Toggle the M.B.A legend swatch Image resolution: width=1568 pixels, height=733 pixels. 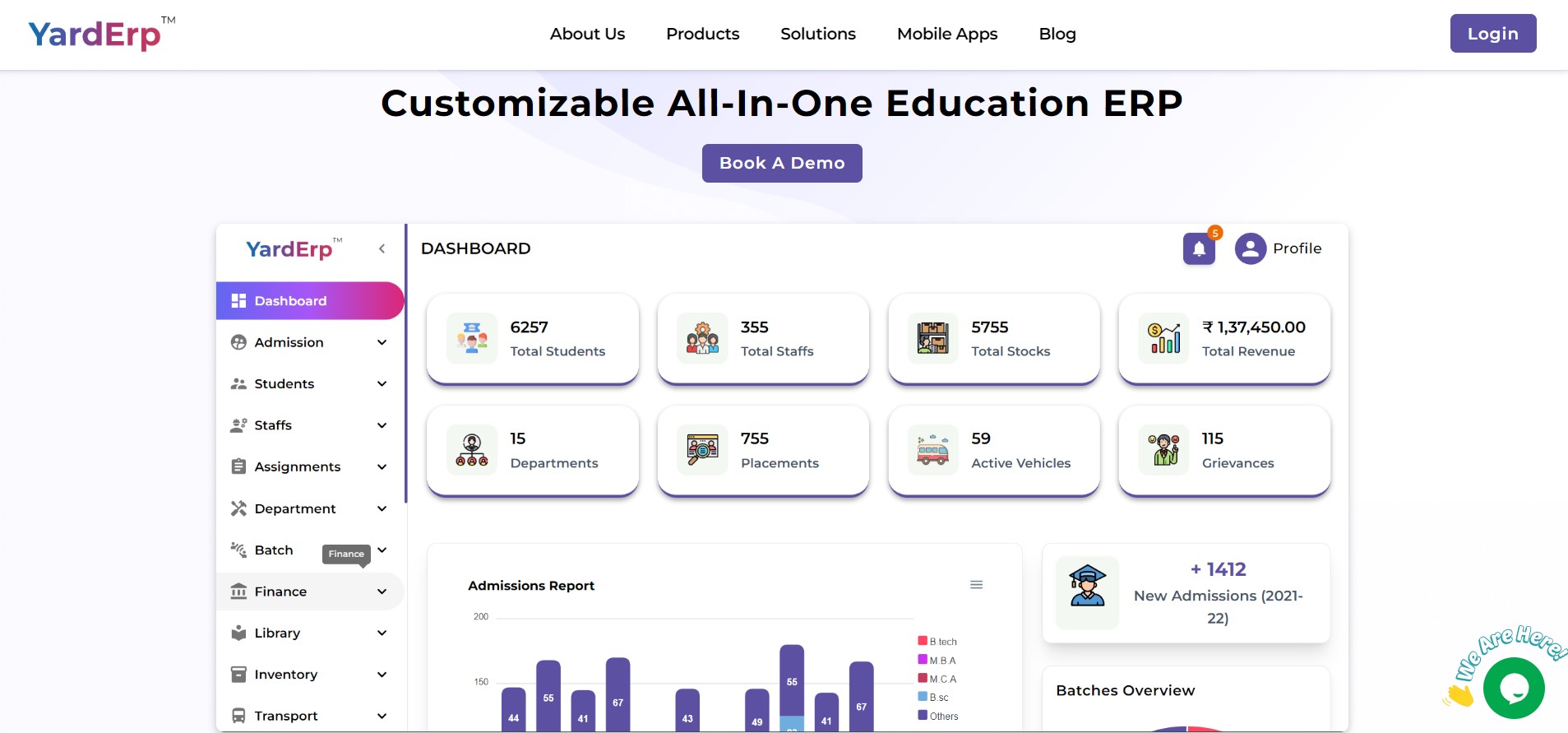tap(923, 659)
